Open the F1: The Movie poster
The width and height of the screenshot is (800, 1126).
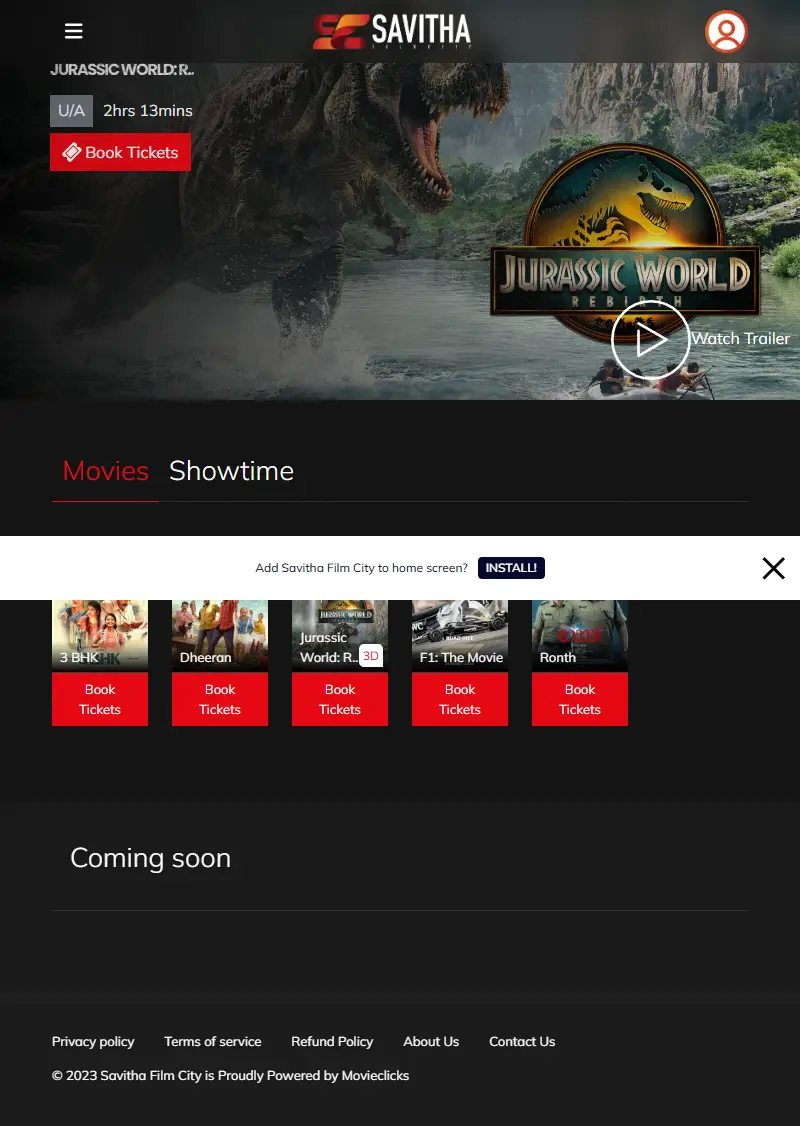point(460,635)
